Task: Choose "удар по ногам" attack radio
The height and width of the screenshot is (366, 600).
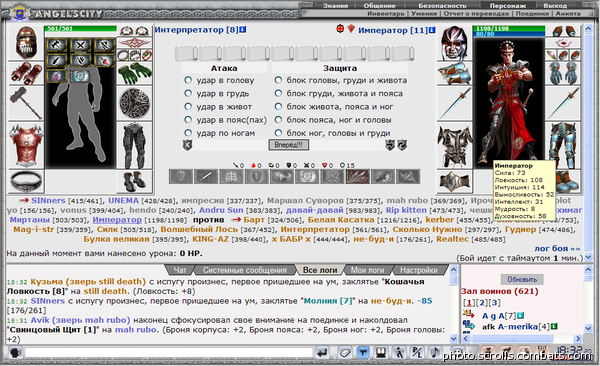Action: coord(188,133)
